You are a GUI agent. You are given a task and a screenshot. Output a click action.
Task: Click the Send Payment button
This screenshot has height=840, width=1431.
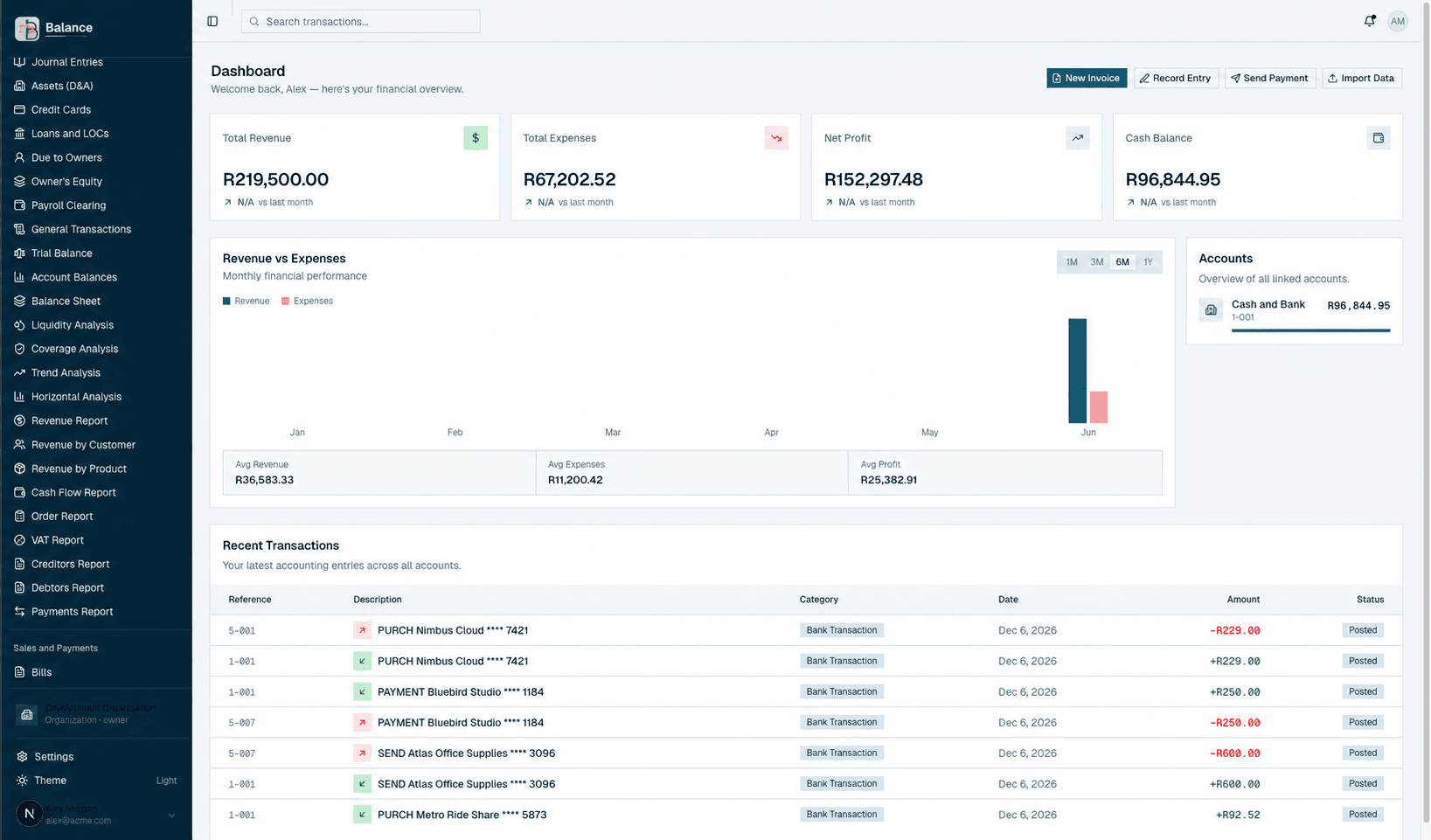coord(1270,78)
